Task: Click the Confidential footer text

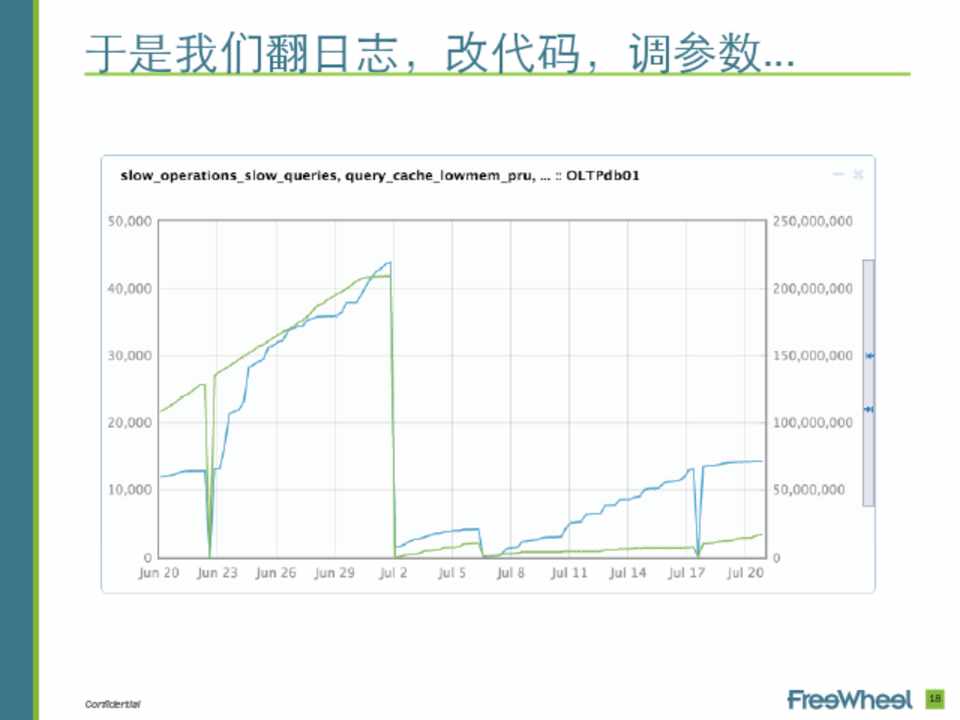Action: point(112,704)
